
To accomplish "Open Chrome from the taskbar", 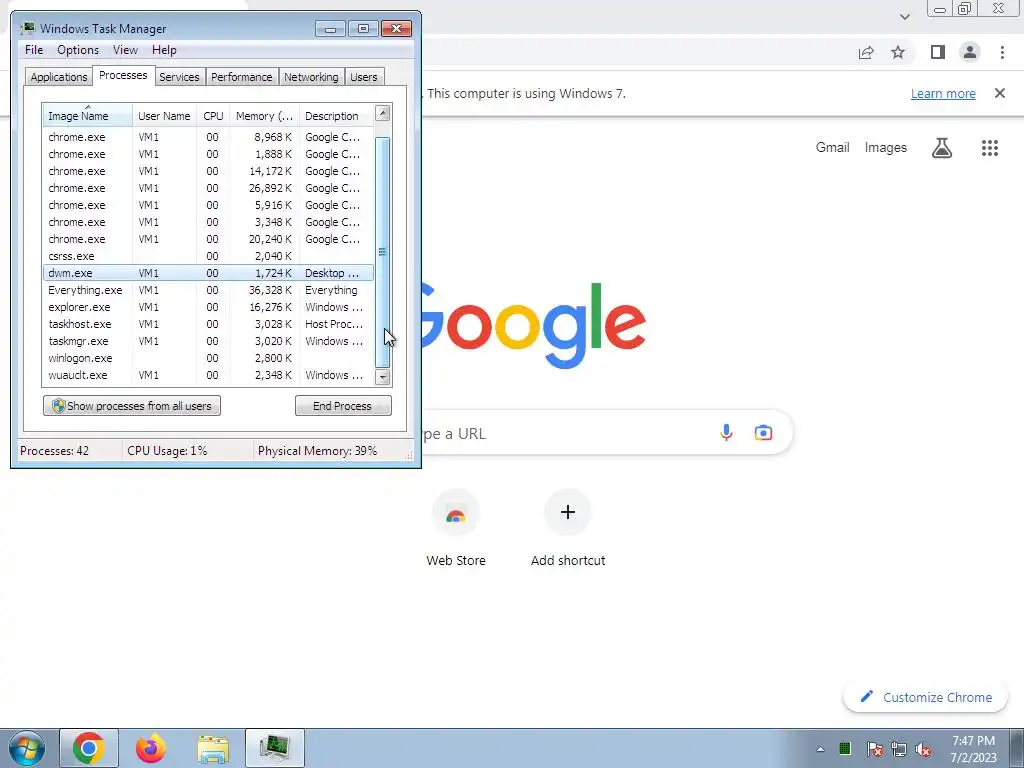I will 89,748.
